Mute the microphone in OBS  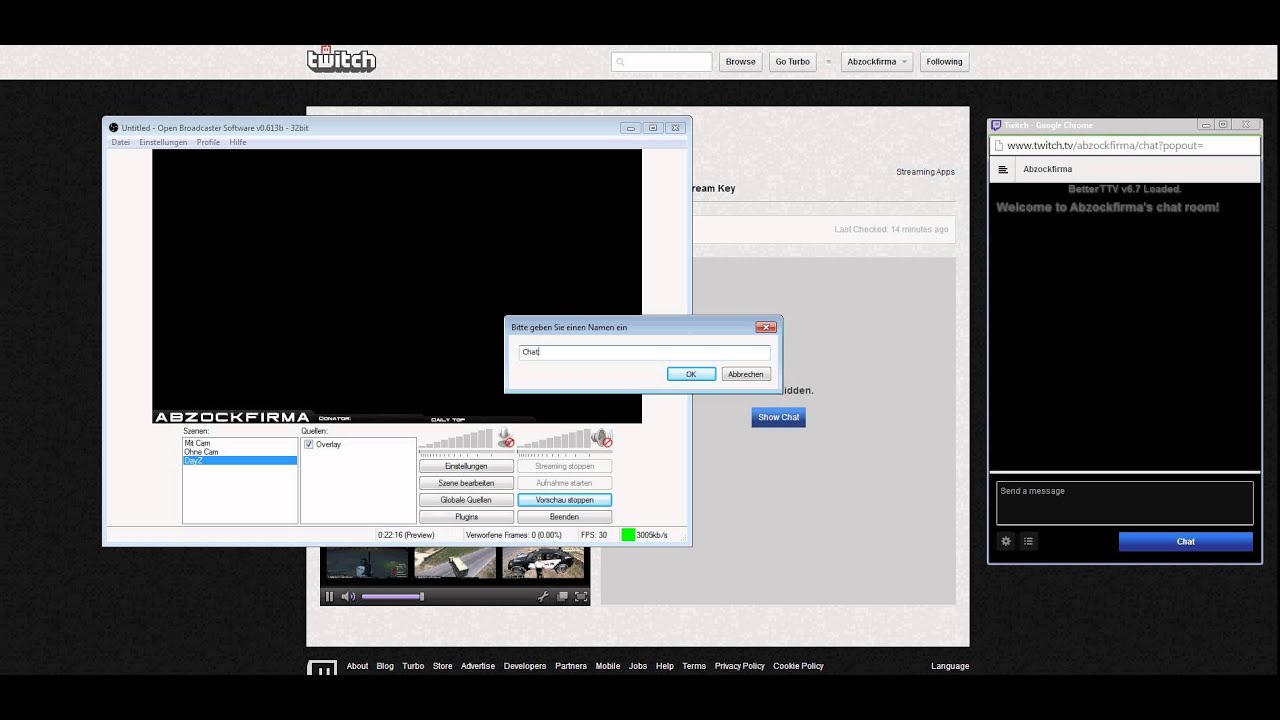coord(506,439)
